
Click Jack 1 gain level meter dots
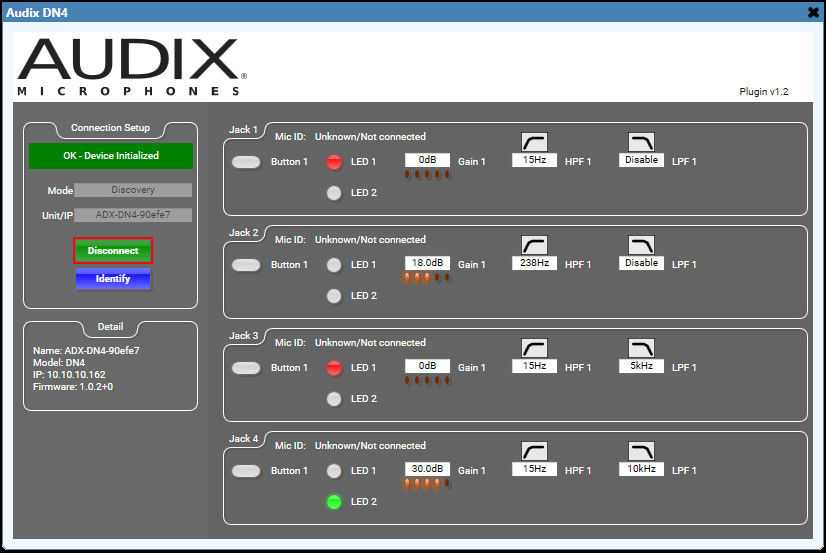[x=427, y=174]
